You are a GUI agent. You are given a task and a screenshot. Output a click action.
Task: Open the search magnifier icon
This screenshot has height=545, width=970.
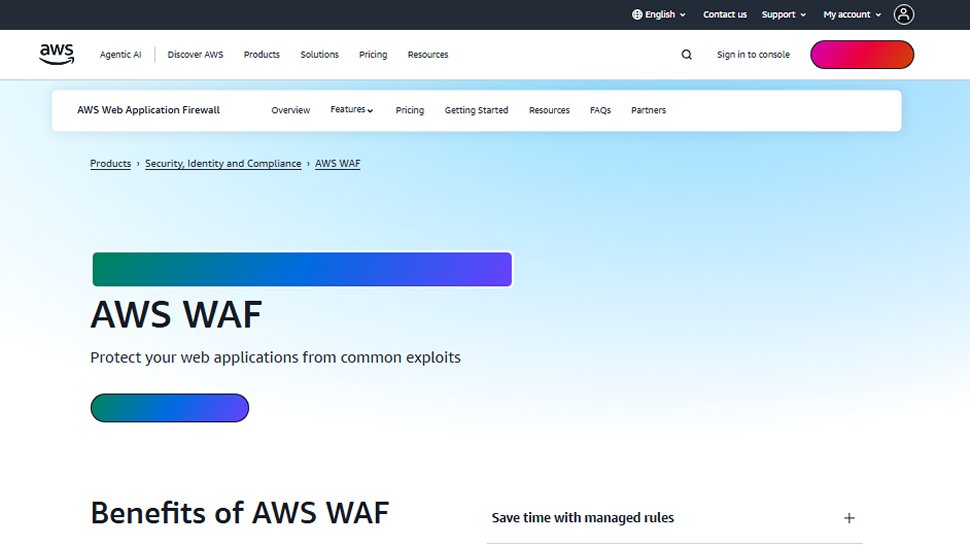pos(687,54)
